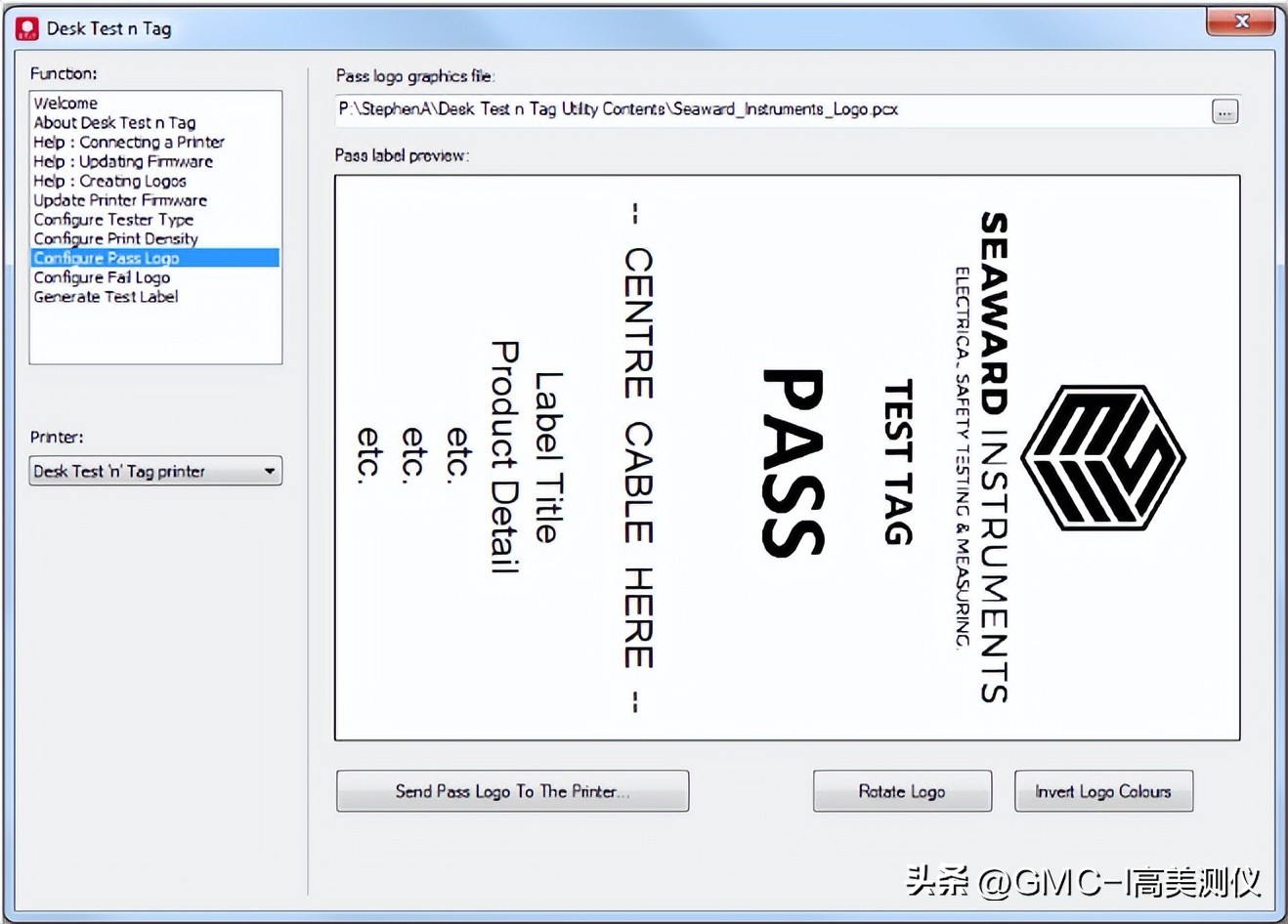Viewport: 1288px width, 924px height.
Task: Choose Configure Print Density
Action: pos(115,238)
